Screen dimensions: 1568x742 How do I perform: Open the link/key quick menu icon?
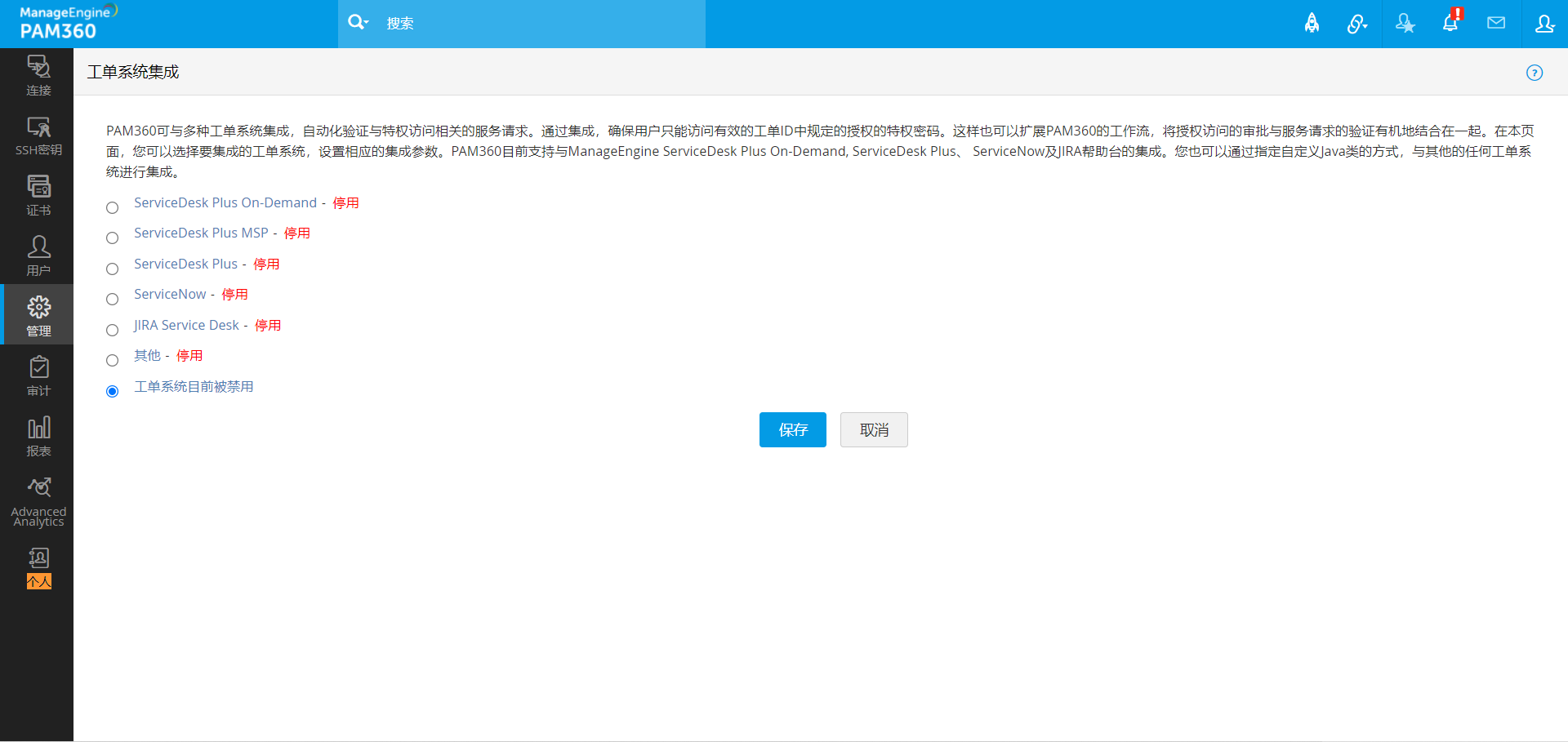[x=1357, y=24]
